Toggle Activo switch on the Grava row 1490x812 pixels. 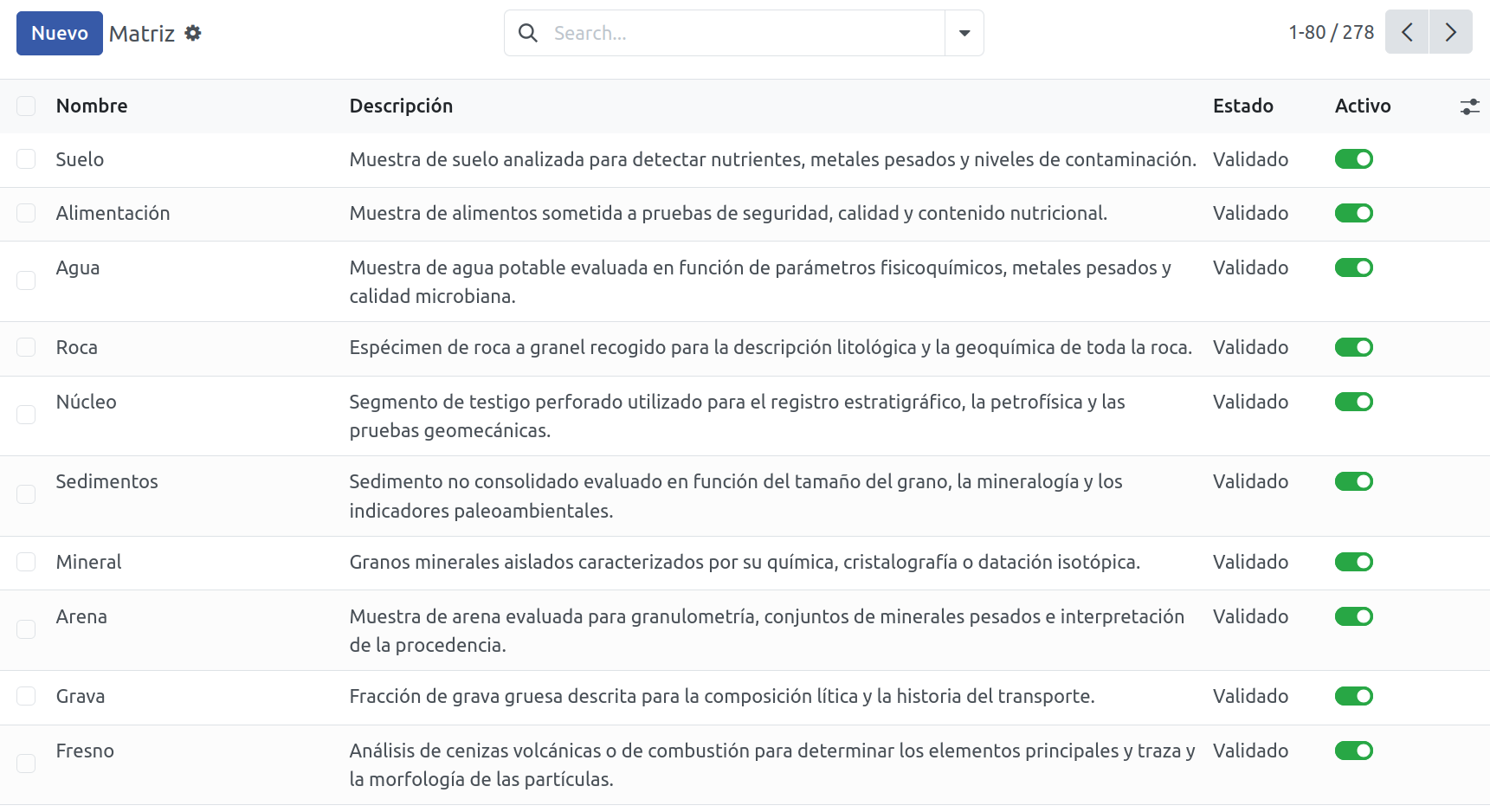[x=1354, y=696]
